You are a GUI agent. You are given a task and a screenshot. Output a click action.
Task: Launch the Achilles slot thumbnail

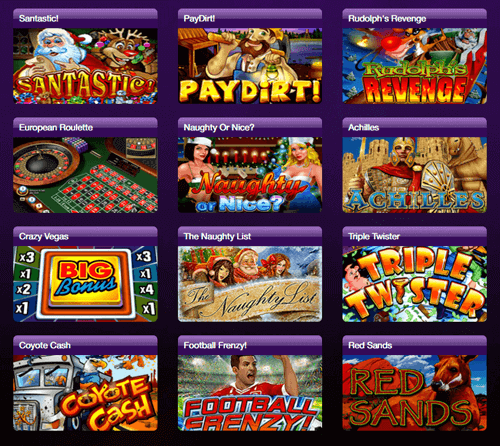[x=415, y=175]
